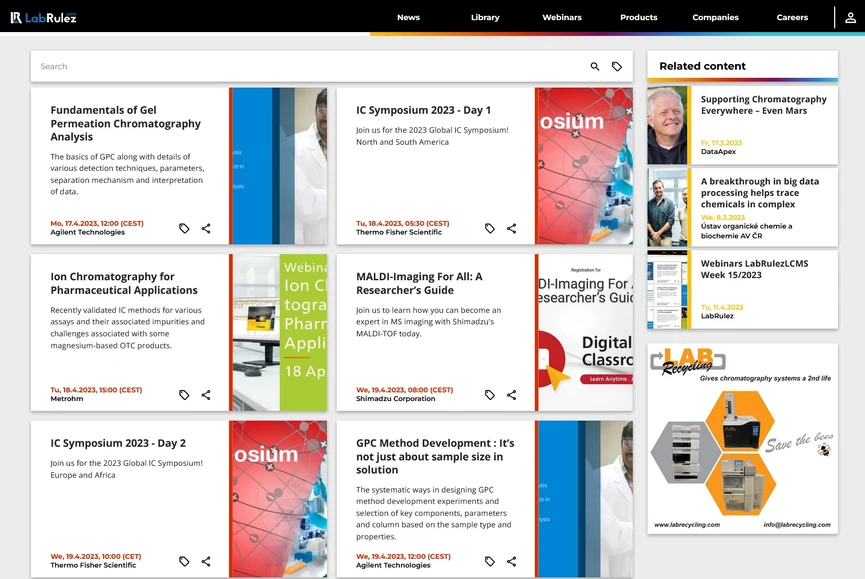The height and width of the screenshot is (579, 865).
Task: Open the Companies menu
Action: (x=715, y=17)
